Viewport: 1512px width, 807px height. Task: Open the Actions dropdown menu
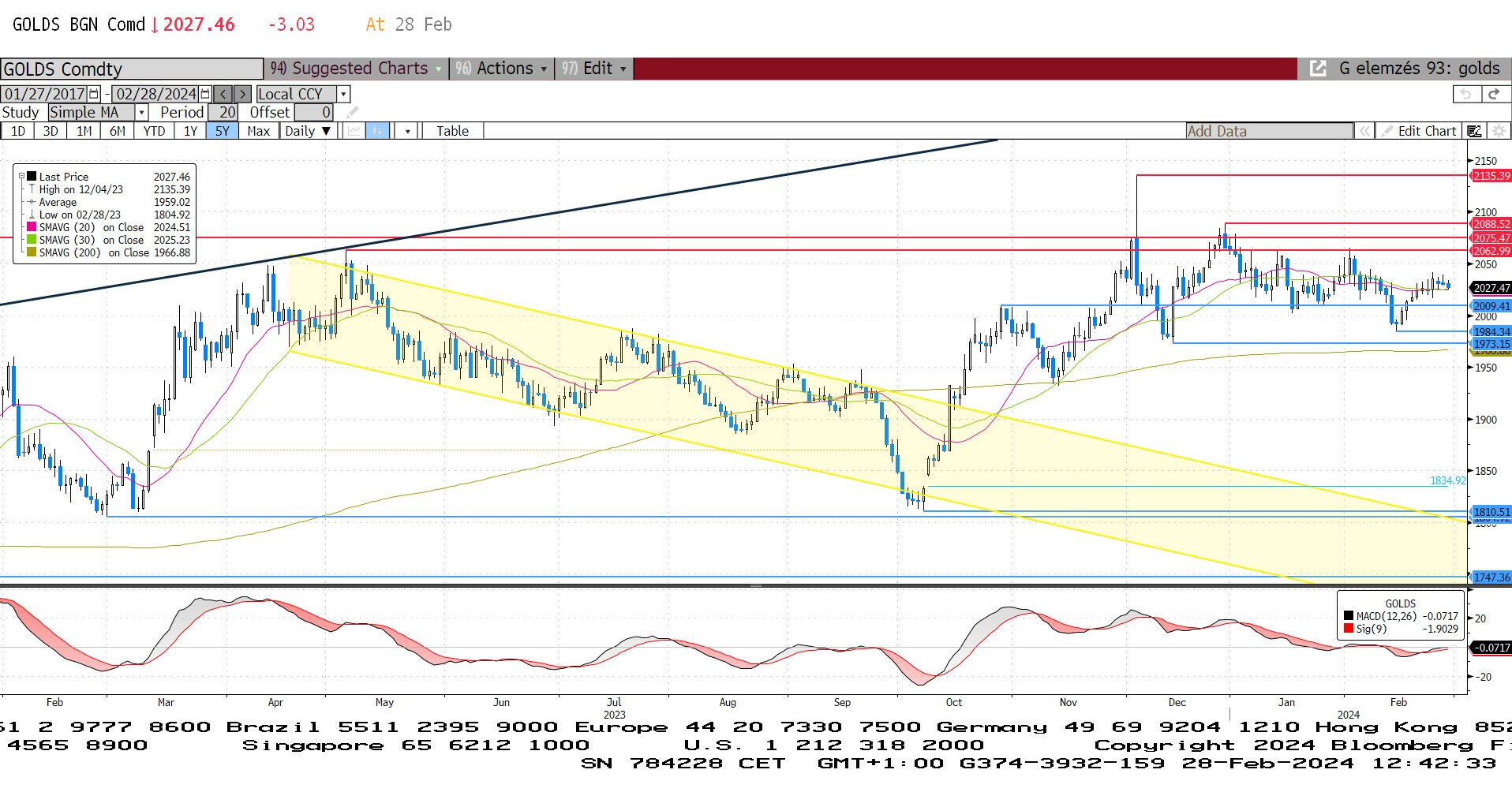tap(501, 69)
